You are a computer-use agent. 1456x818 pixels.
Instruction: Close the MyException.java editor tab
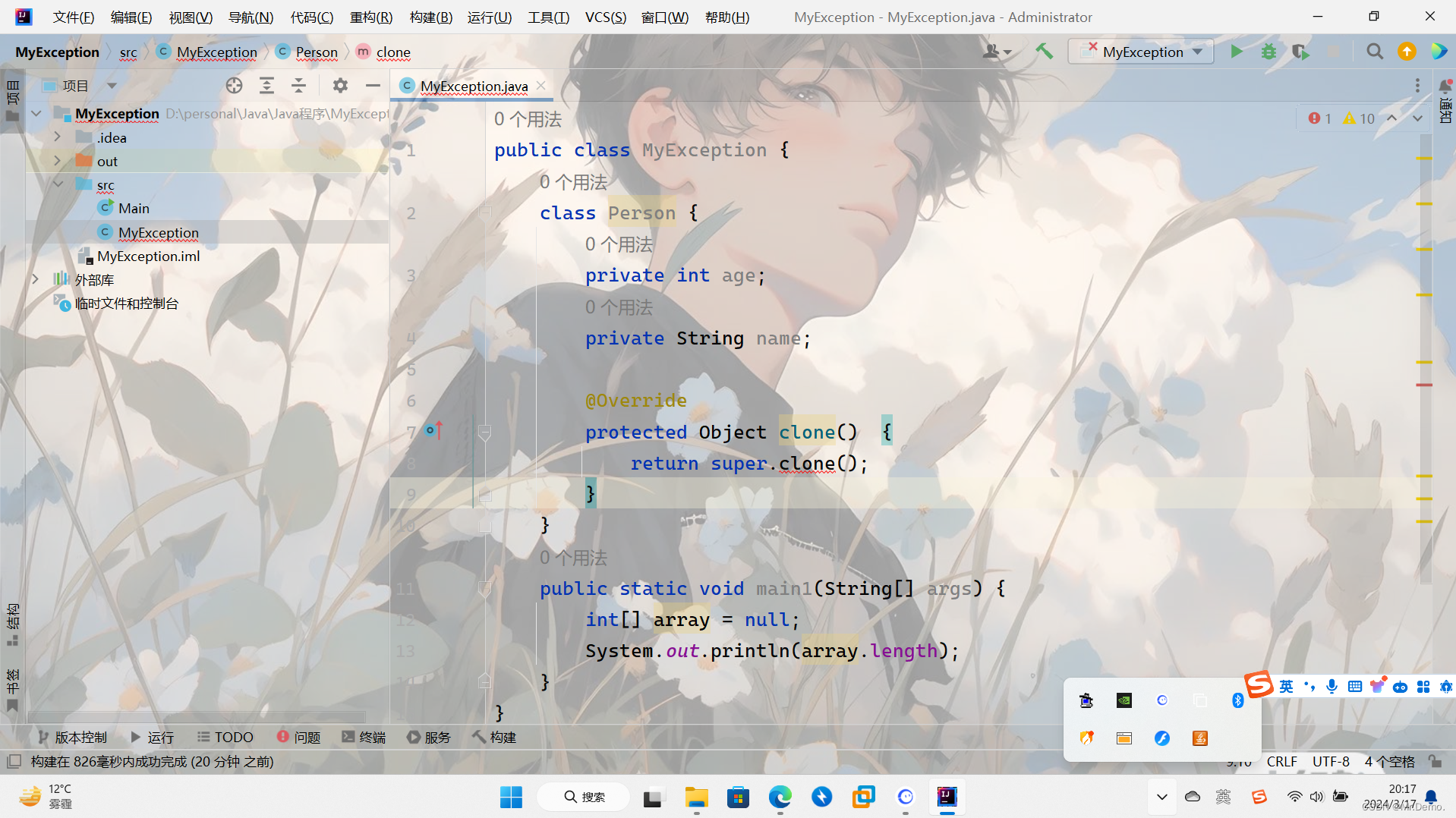pos(541,86)
